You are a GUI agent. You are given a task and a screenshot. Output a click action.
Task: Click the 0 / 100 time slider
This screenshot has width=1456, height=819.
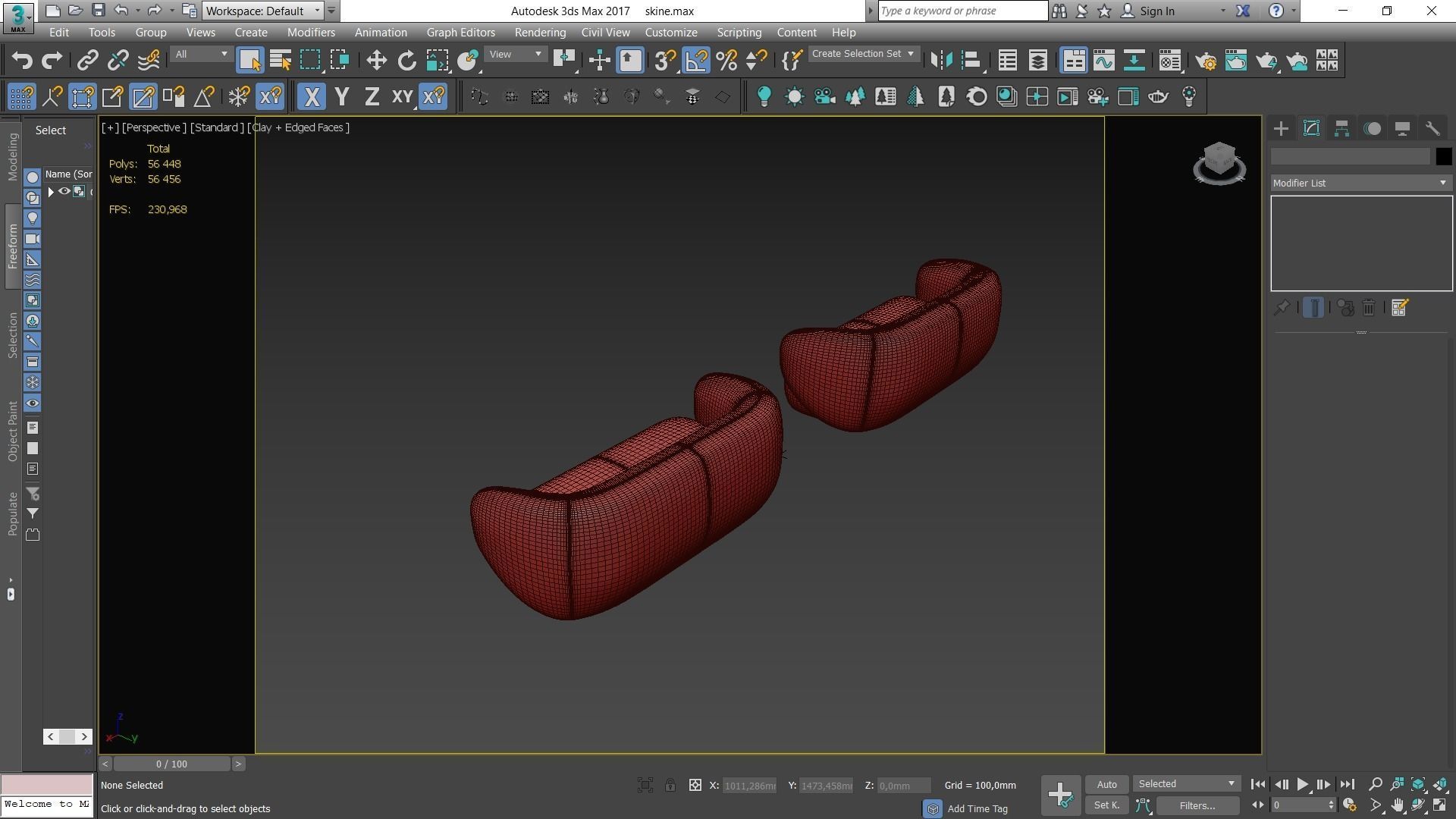pyautogui.click(x=171, y=764)
